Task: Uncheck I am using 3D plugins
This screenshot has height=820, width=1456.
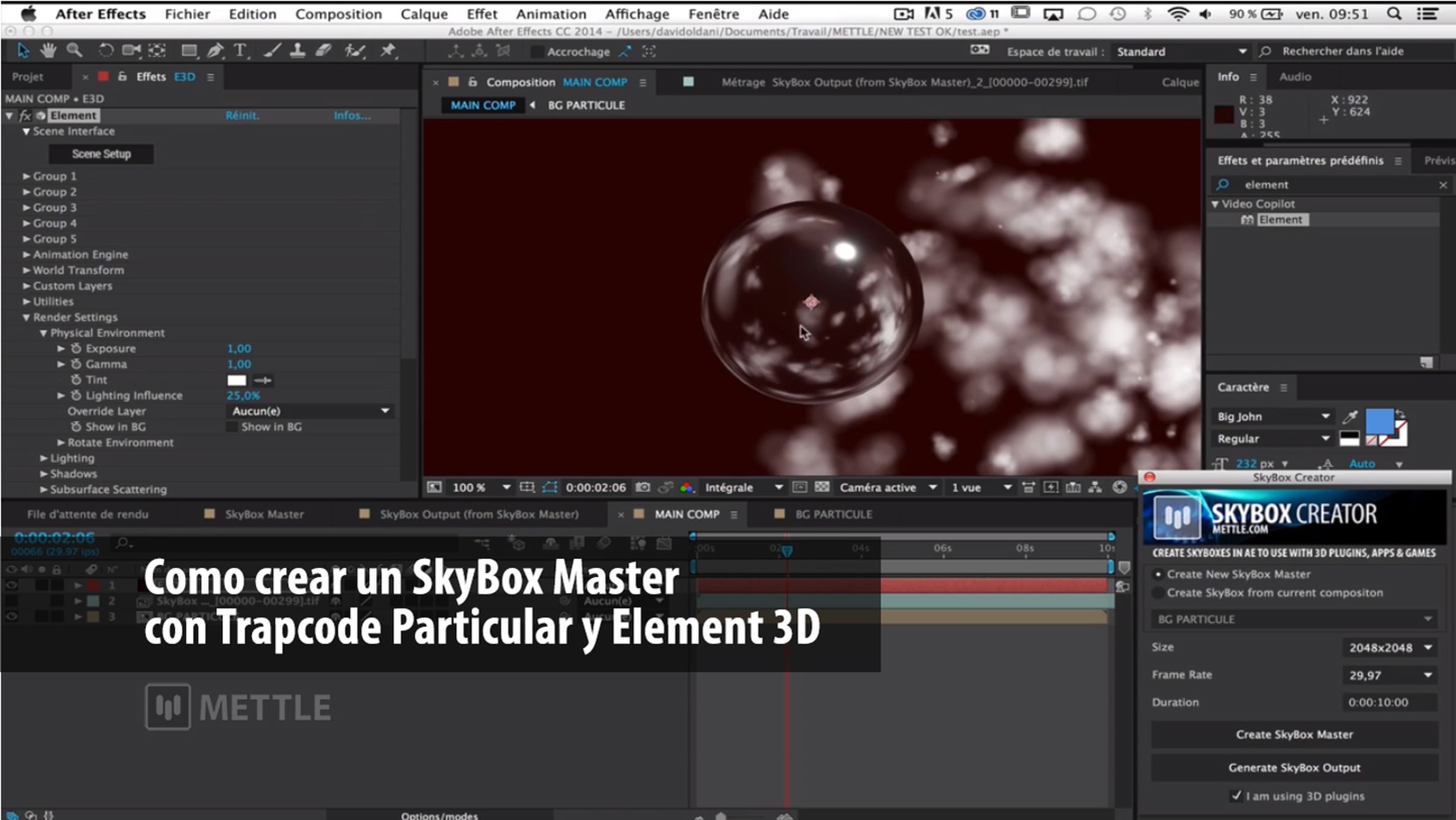Action: pyautogui.click(x=1236, y=795)
